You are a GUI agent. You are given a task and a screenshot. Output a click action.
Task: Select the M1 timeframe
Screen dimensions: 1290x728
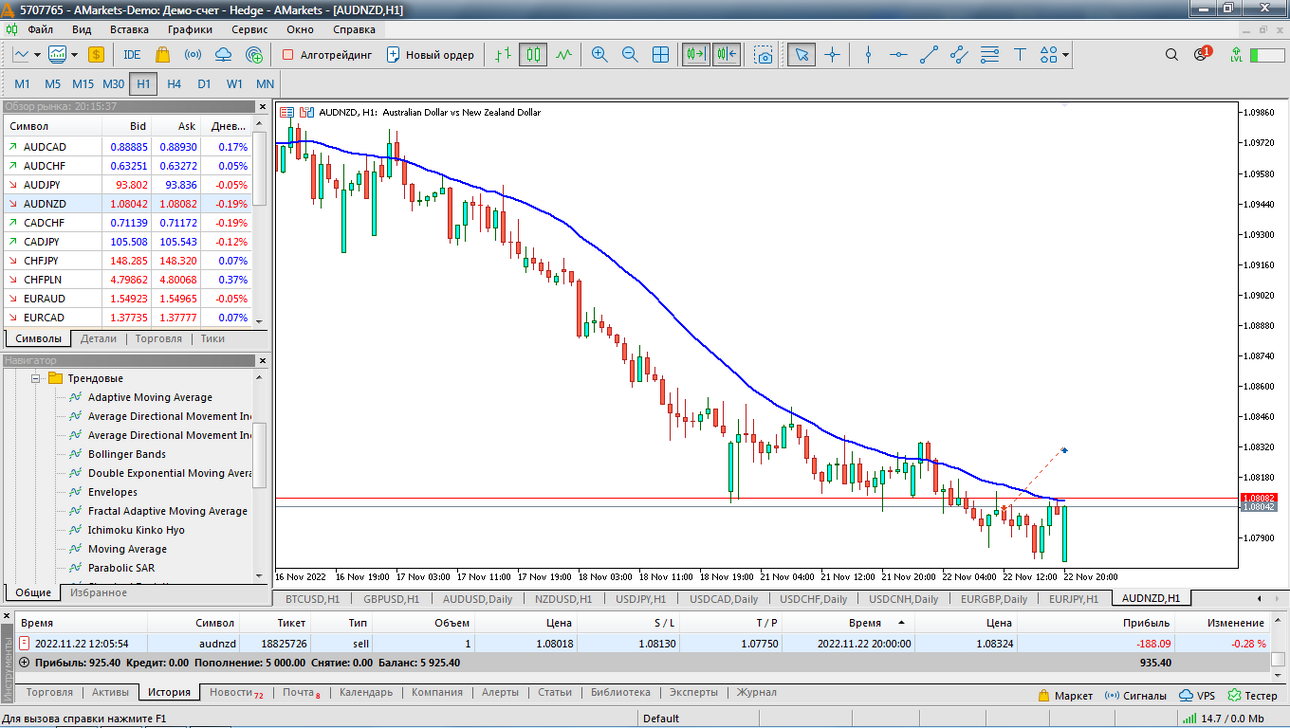pyautogui.click(x=22, y=84)
